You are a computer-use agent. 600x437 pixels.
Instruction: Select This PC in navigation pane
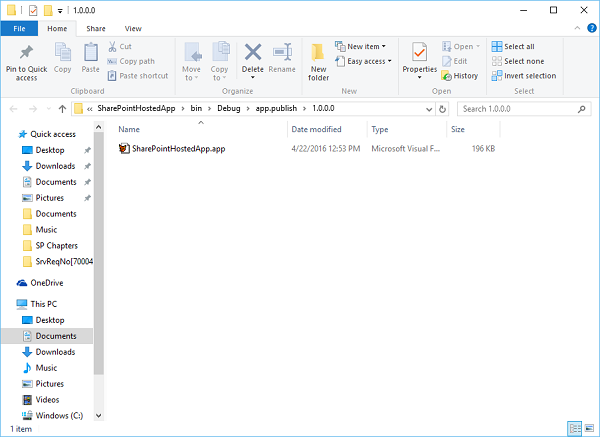[x=37, y=304]
